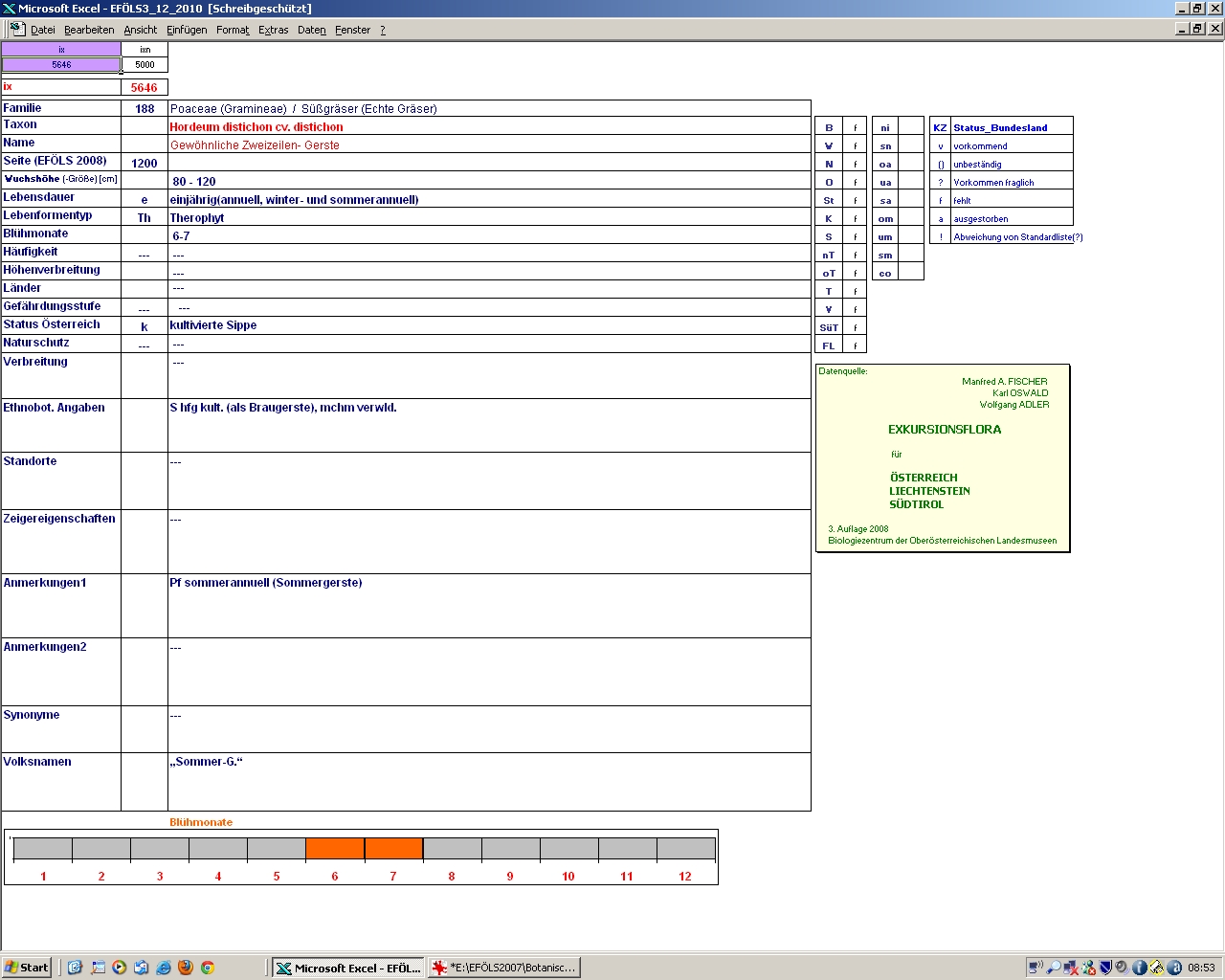Screen dimensions: 1225x980
Task: Select the ixn cell with value 5000
Action: 145,65
